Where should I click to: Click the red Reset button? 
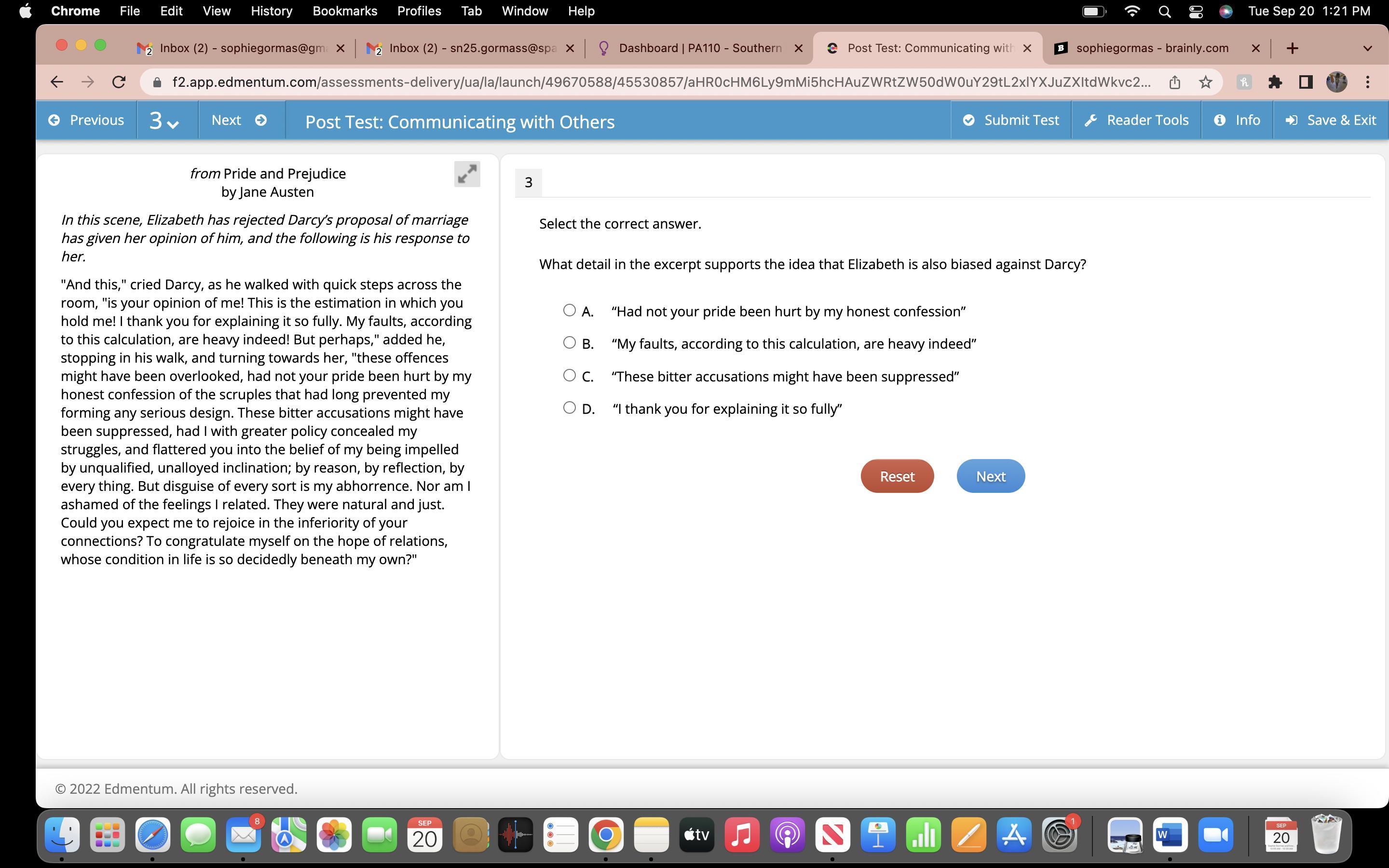coord(897,476)
